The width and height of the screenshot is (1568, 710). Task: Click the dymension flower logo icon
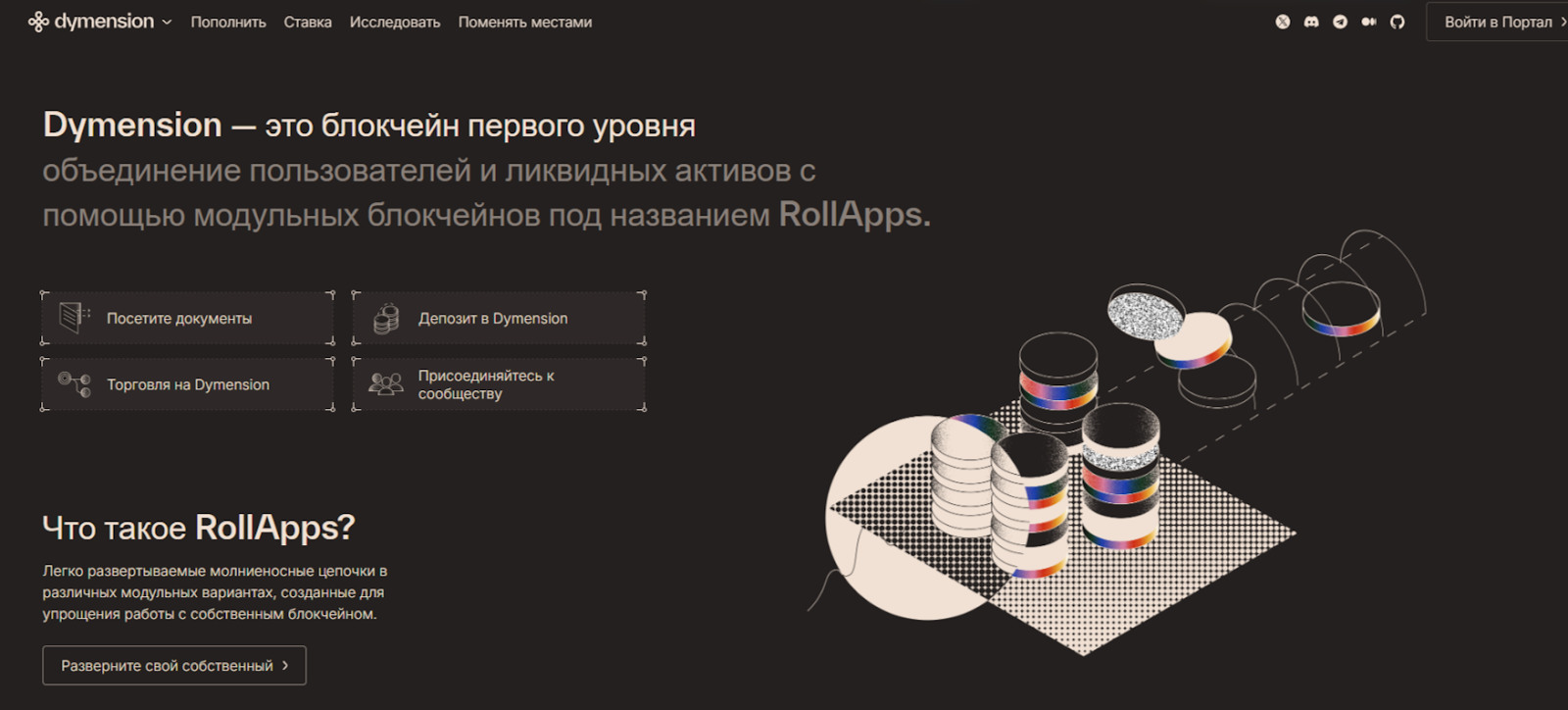(x=38, y=22)
